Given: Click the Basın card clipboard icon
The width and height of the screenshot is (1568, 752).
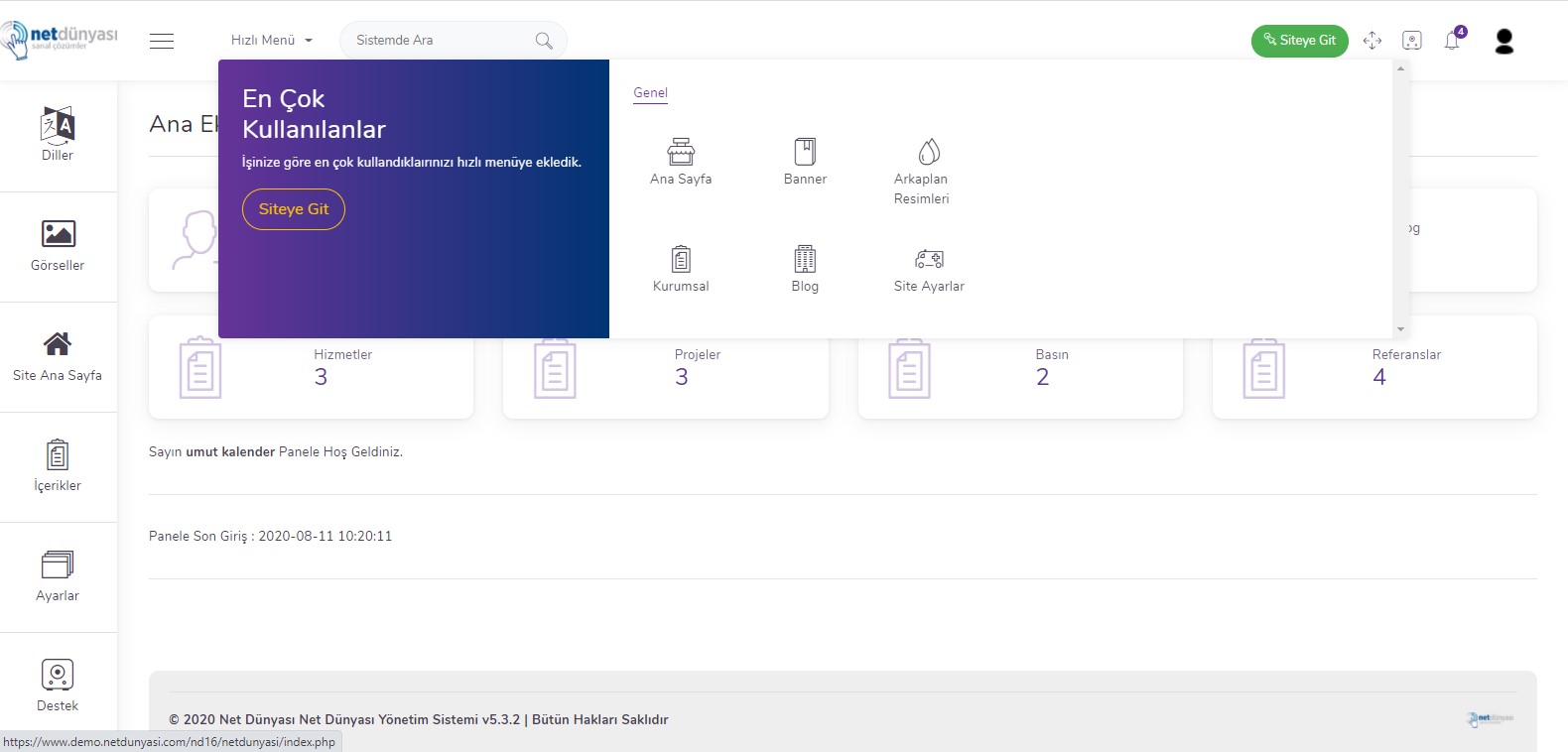Looking at the screenshot, I should coord(909,368).
